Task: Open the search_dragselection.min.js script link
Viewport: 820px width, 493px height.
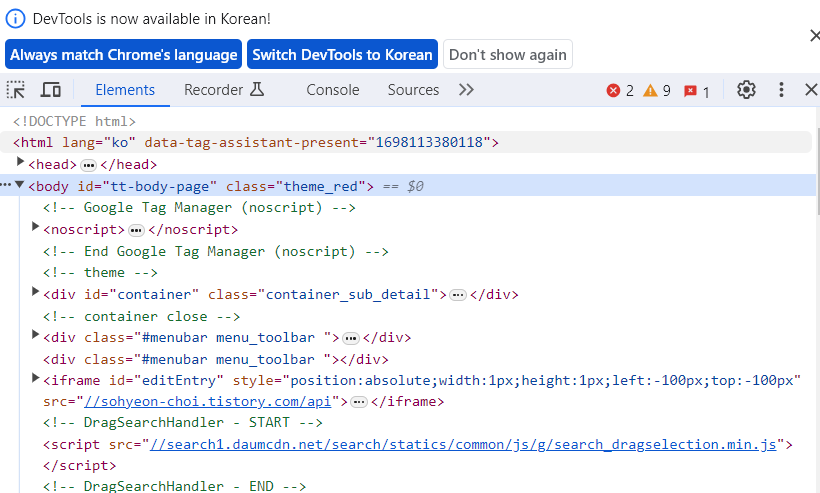Action: point(463,444)
